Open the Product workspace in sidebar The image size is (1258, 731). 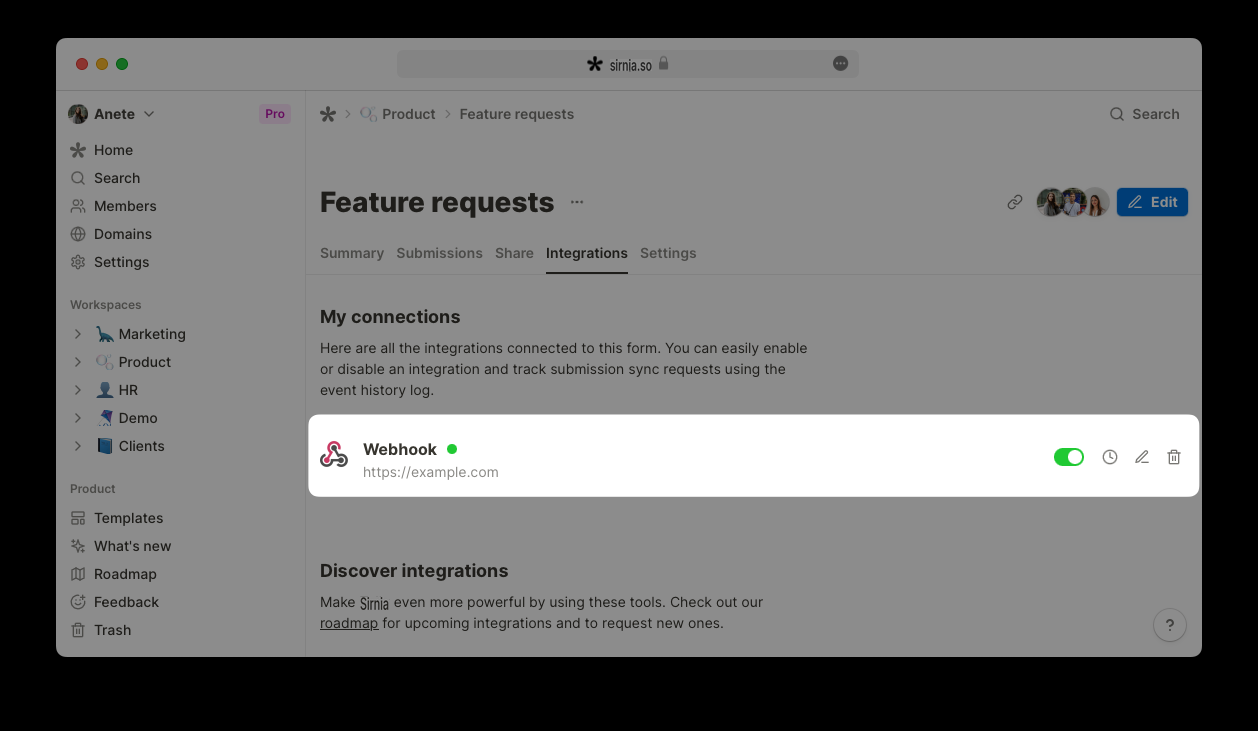tap(133, 362)
